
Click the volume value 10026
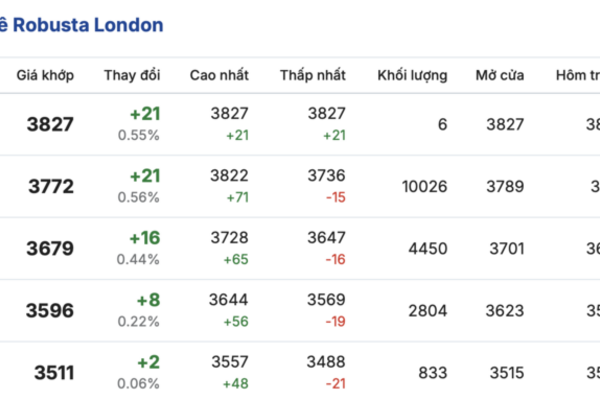click(x=423, y=186)
